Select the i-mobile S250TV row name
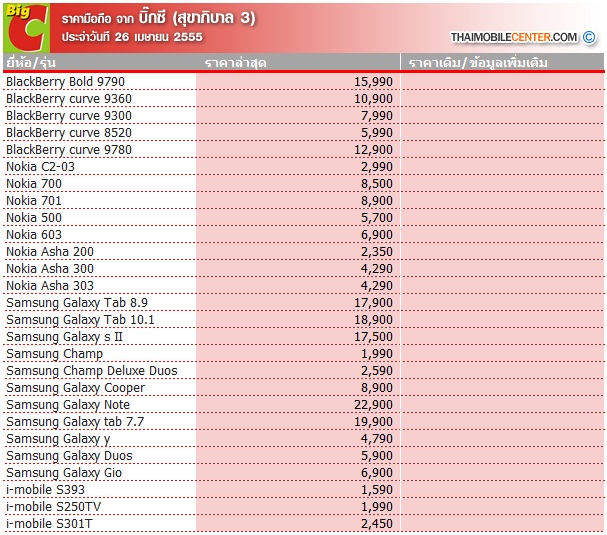The image size is (607, 535). click(x=53, y=507)
